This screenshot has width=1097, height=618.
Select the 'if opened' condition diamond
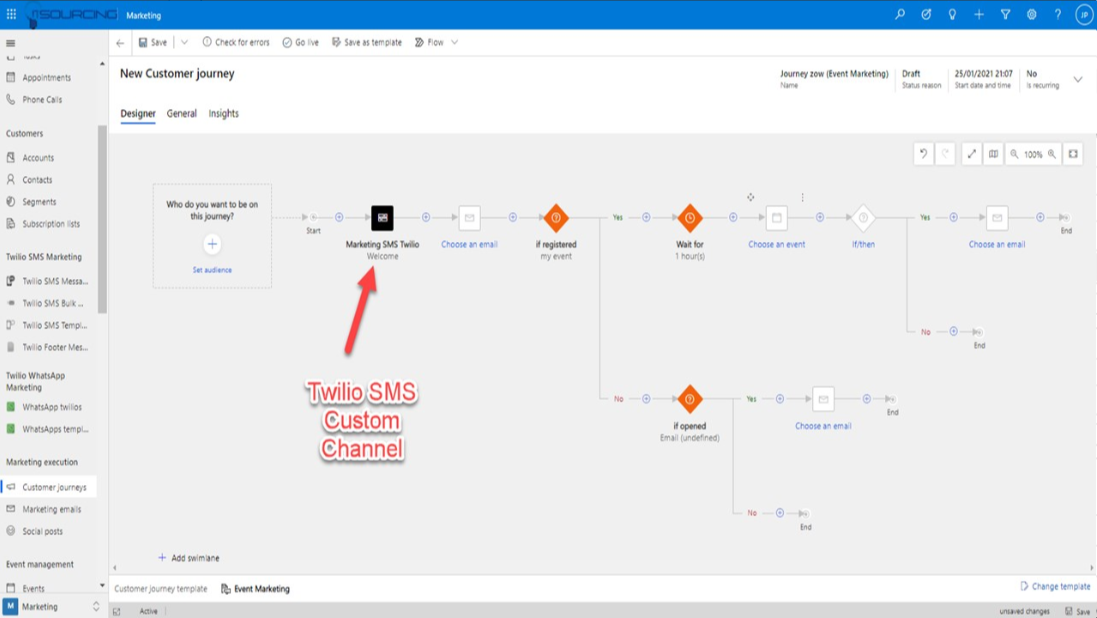[690, 399]
